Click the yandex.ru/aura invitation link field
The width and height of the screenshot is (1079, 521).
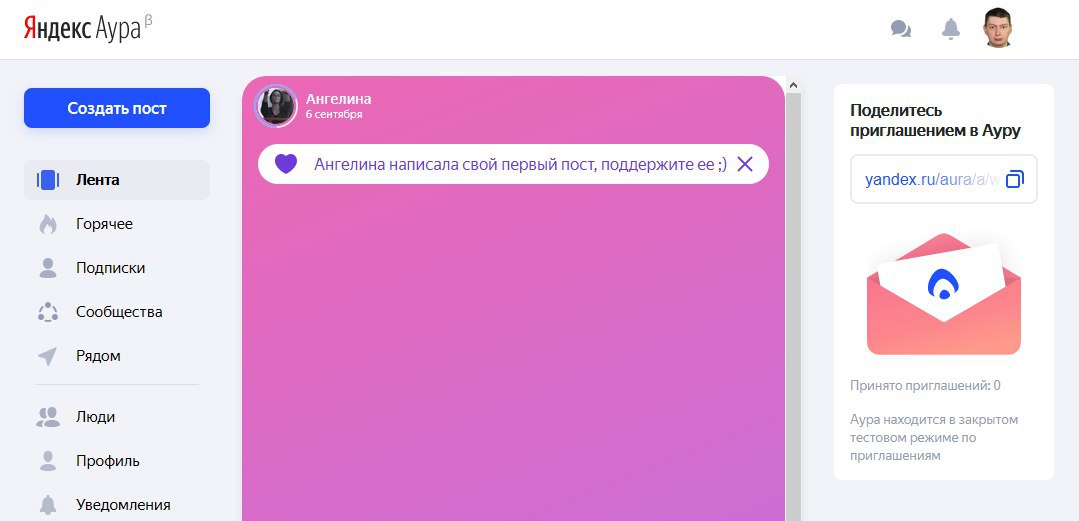[x=943, y=180]
